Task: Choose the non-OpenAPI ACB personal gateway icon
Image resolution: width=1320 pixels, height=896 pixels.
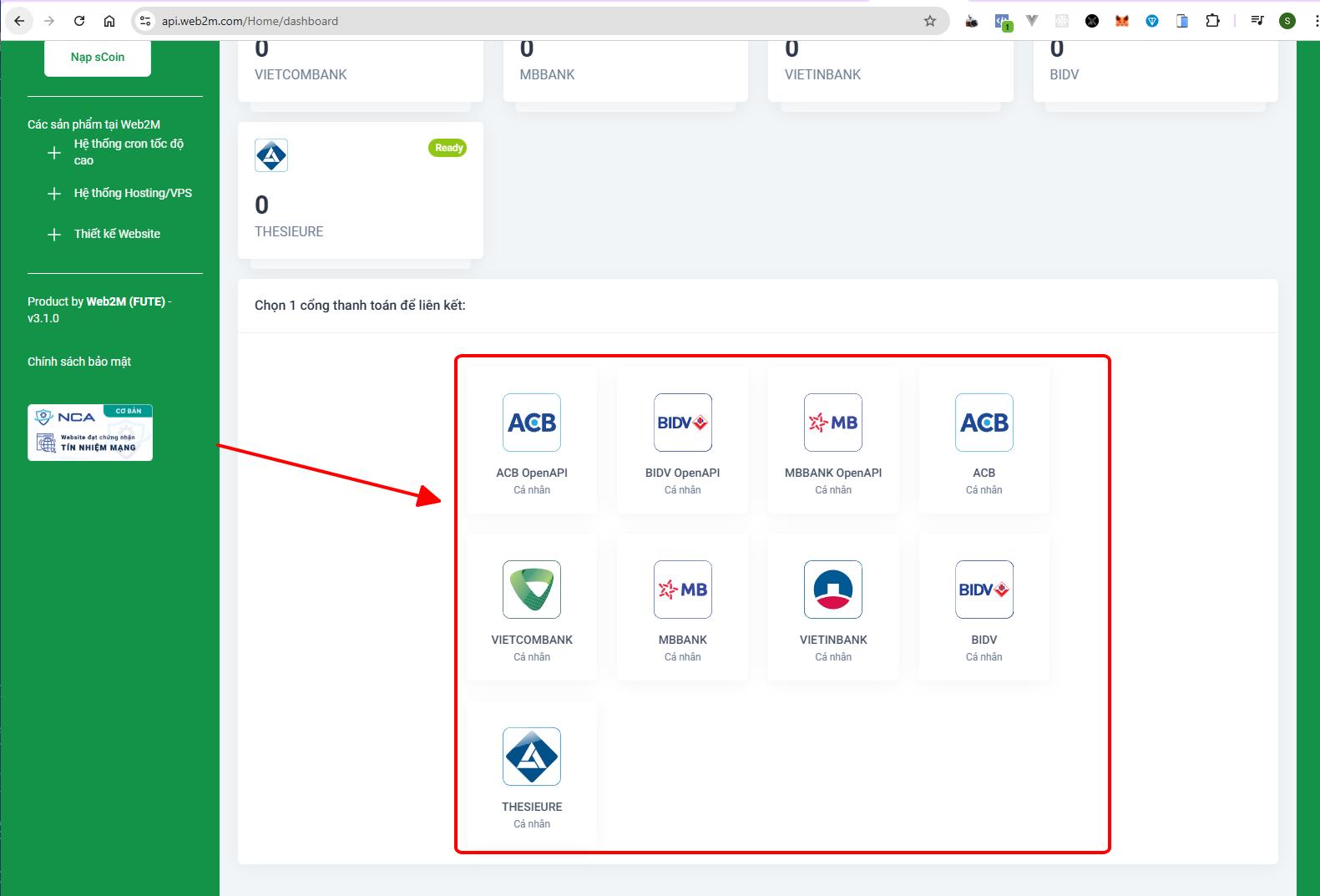Action: click(x=984, y=423)
